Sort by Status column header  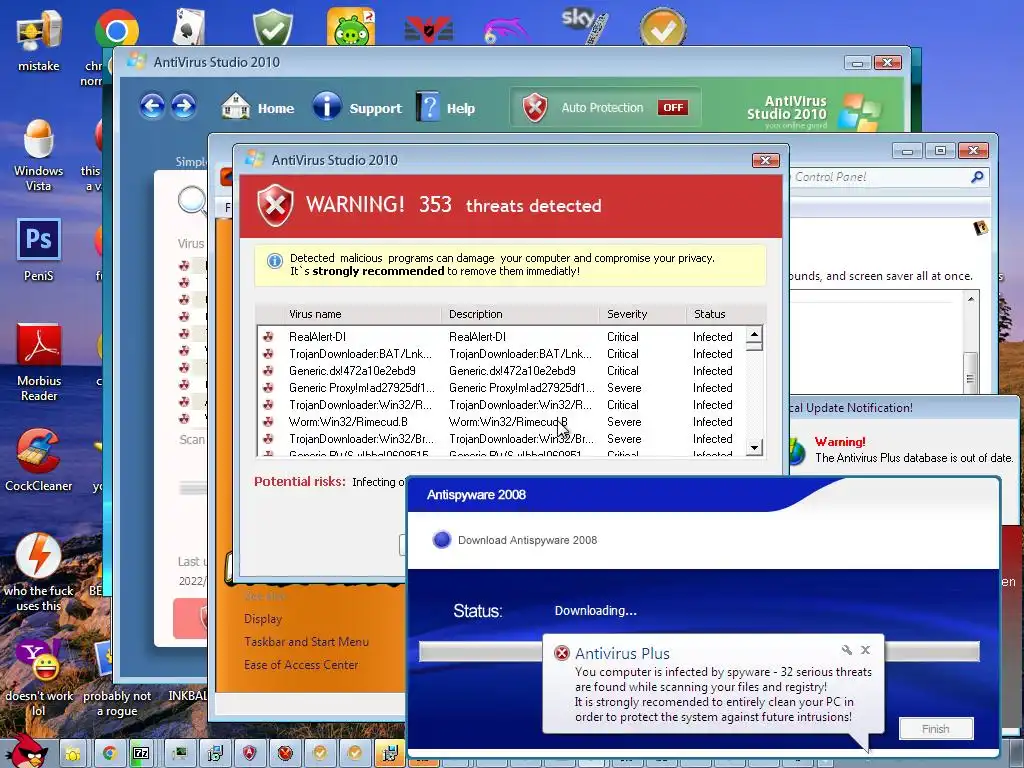point(725,314)
